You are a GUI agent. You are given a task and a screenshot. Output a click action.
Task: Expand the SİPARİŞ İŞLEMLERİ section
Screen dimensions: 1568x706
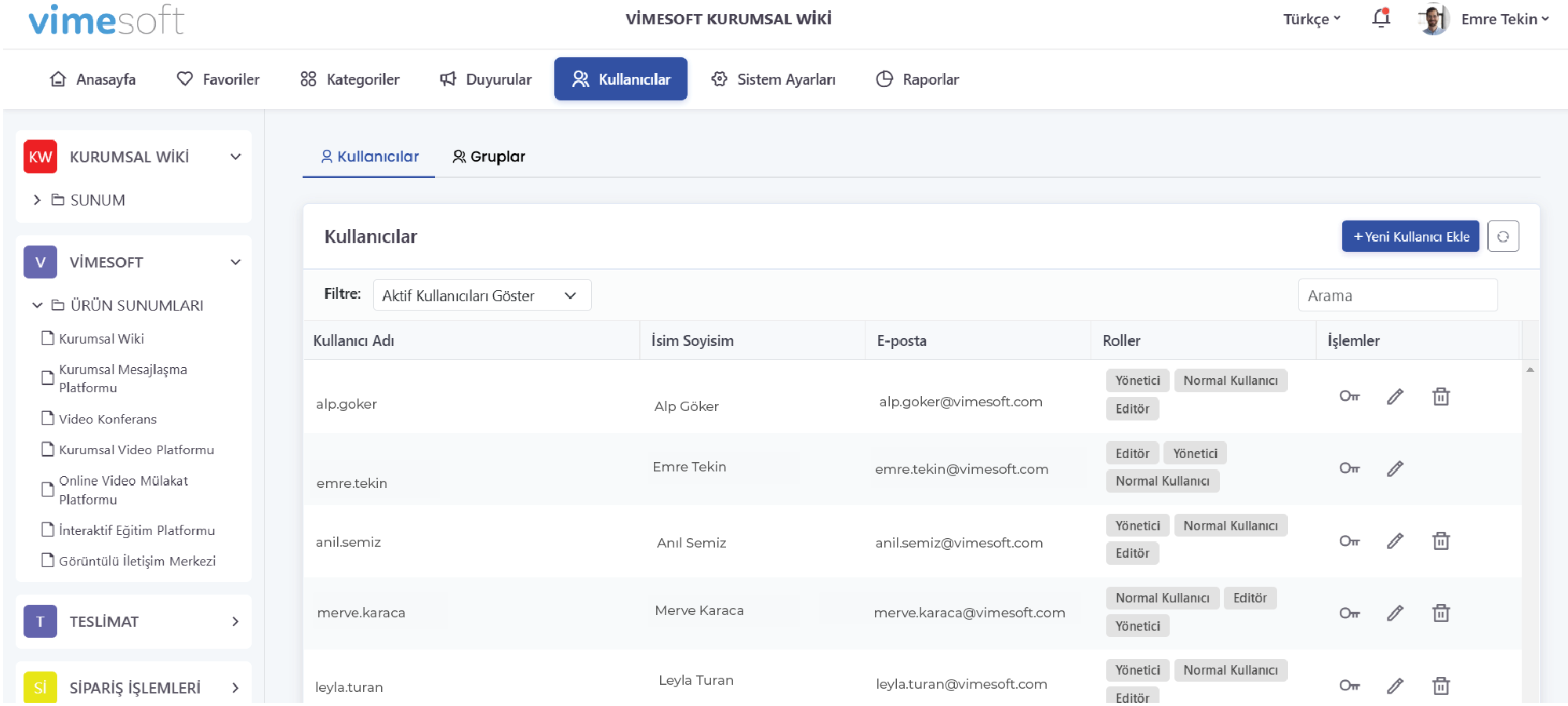pos(235,688)
